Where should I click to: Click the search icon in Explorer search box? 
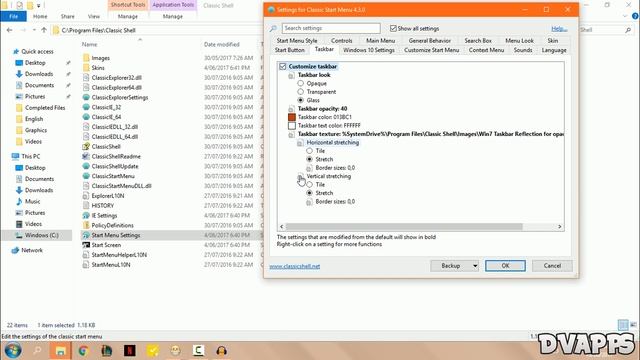628,30
